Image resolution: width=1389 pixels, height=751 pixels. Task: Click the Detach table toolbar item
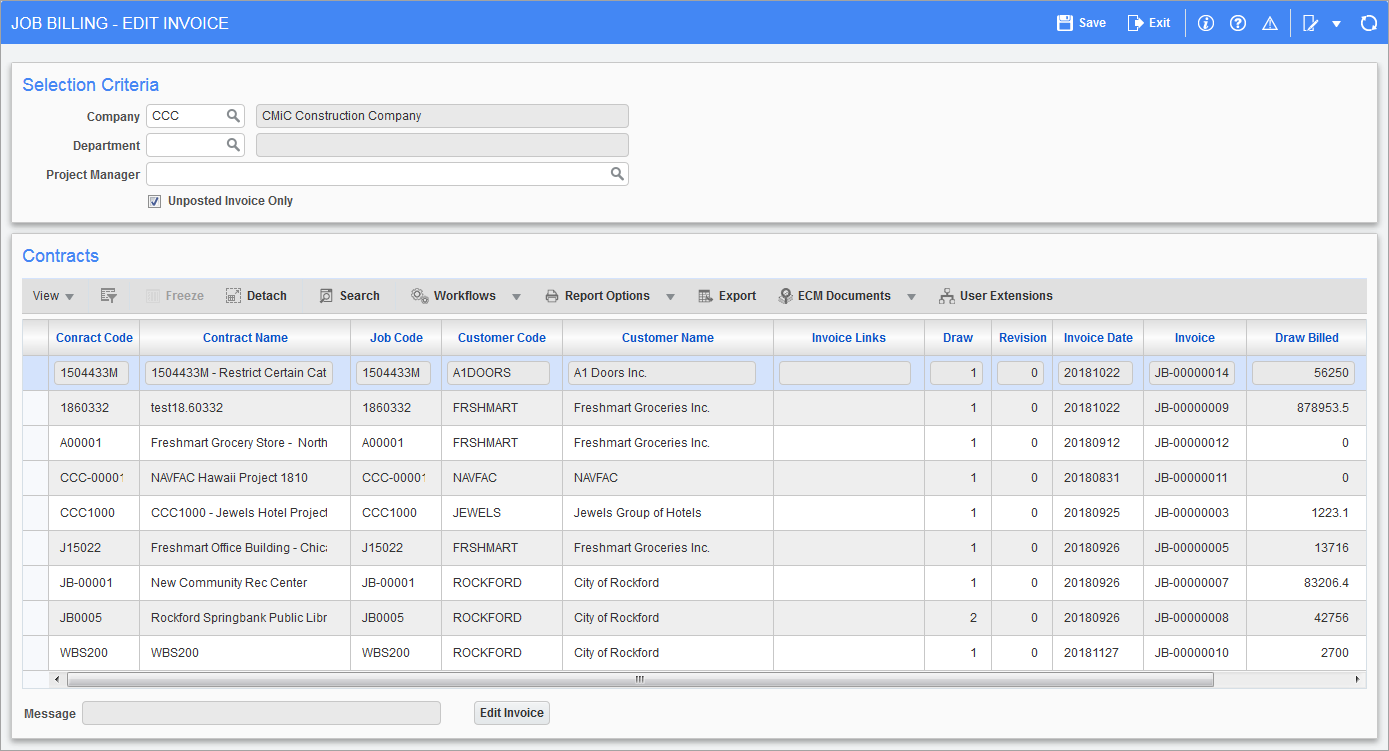click(x=256, y=296)
